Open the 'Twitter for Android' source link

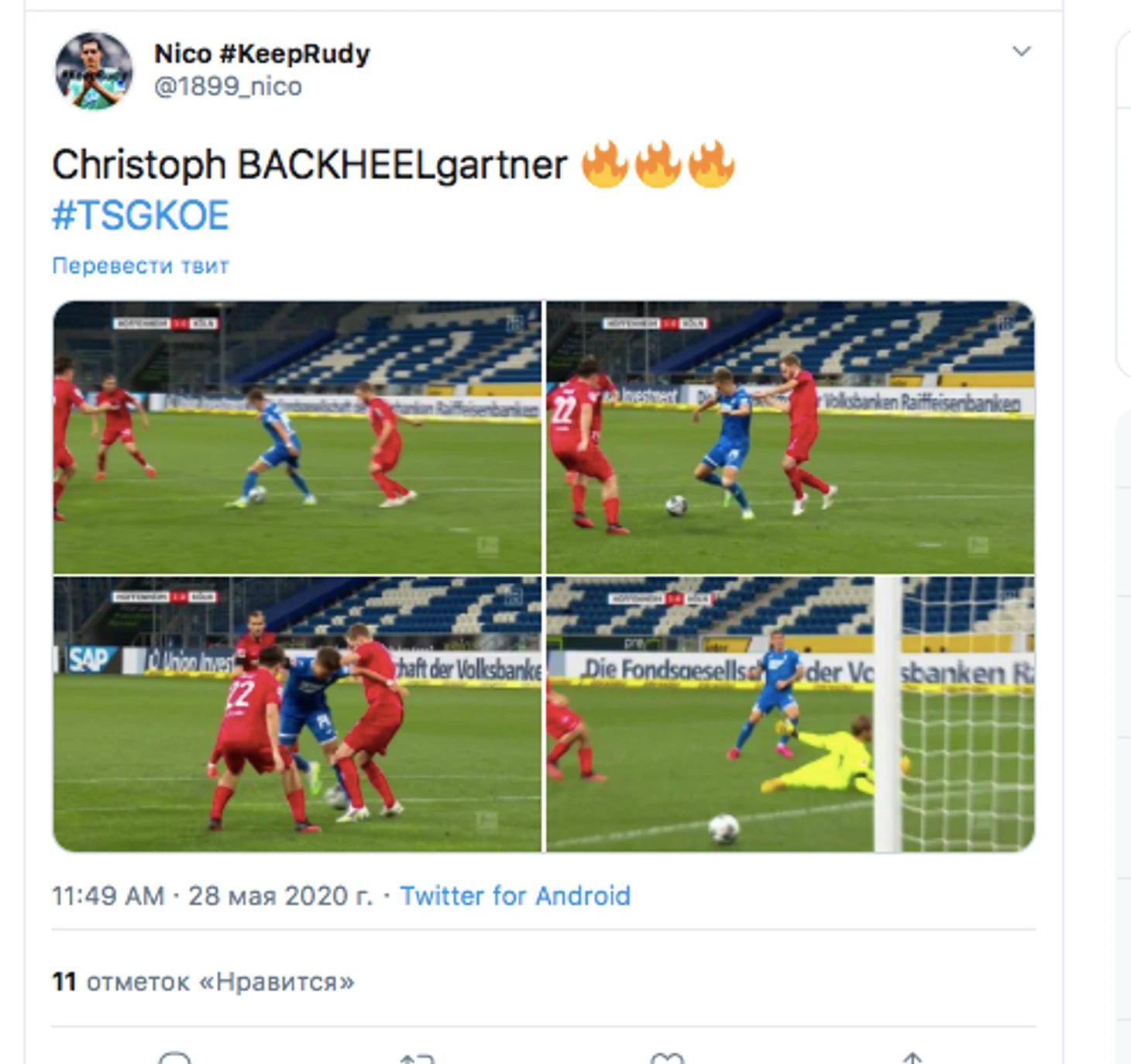[x=515, y=896]
